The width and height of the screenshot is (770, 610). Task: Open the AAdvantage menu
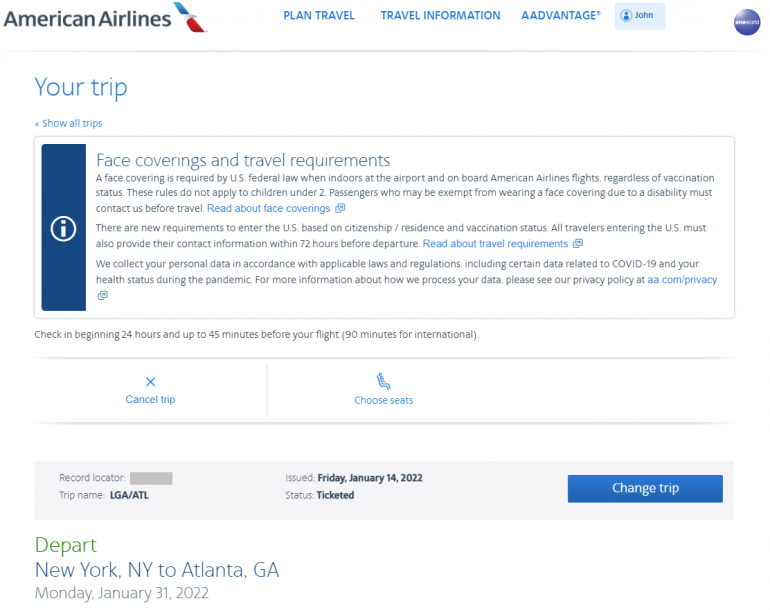point(561,16)
